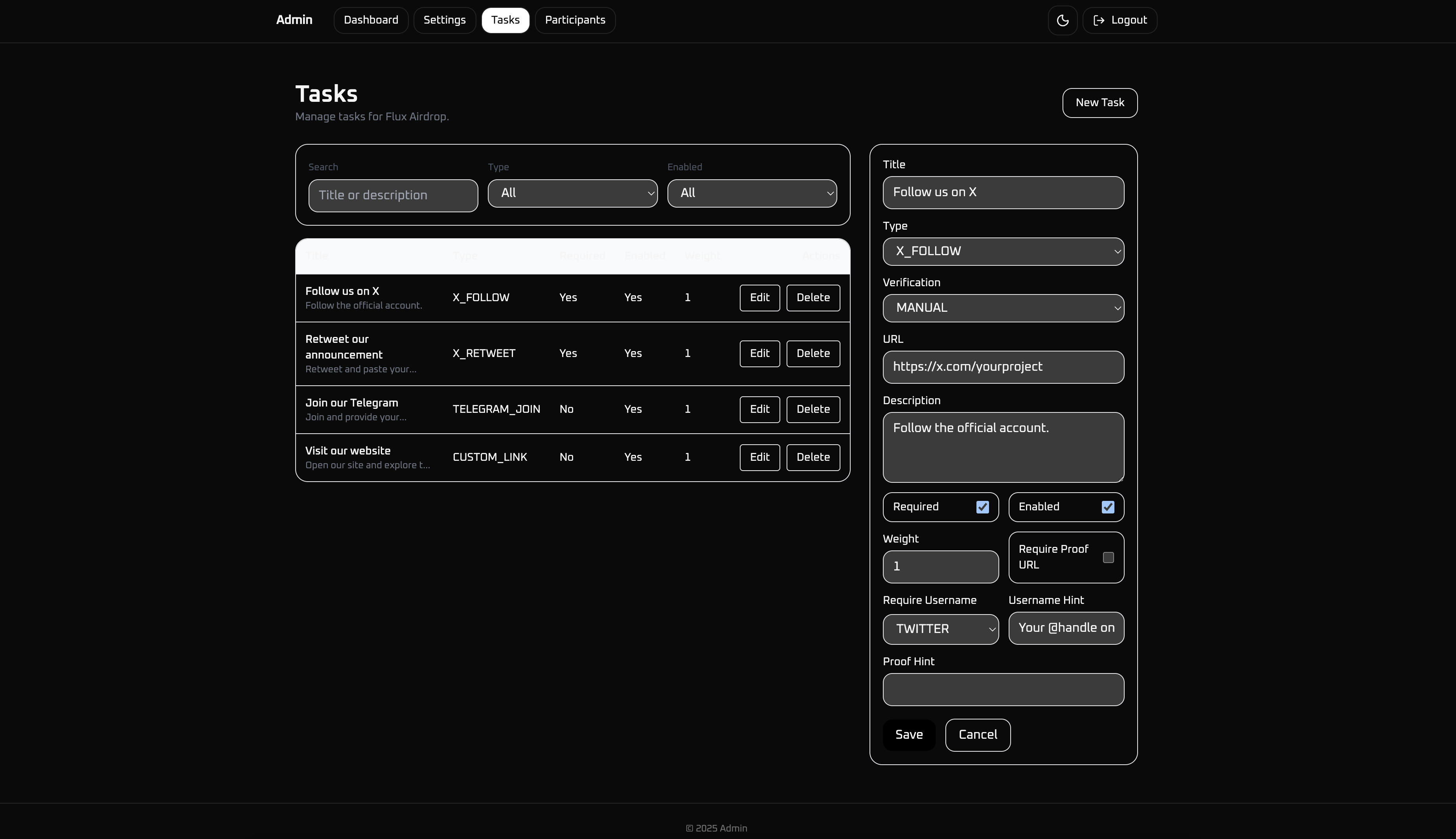Click the New Task button
The image size is (1456, 839).
click(x=1099, y=103)
